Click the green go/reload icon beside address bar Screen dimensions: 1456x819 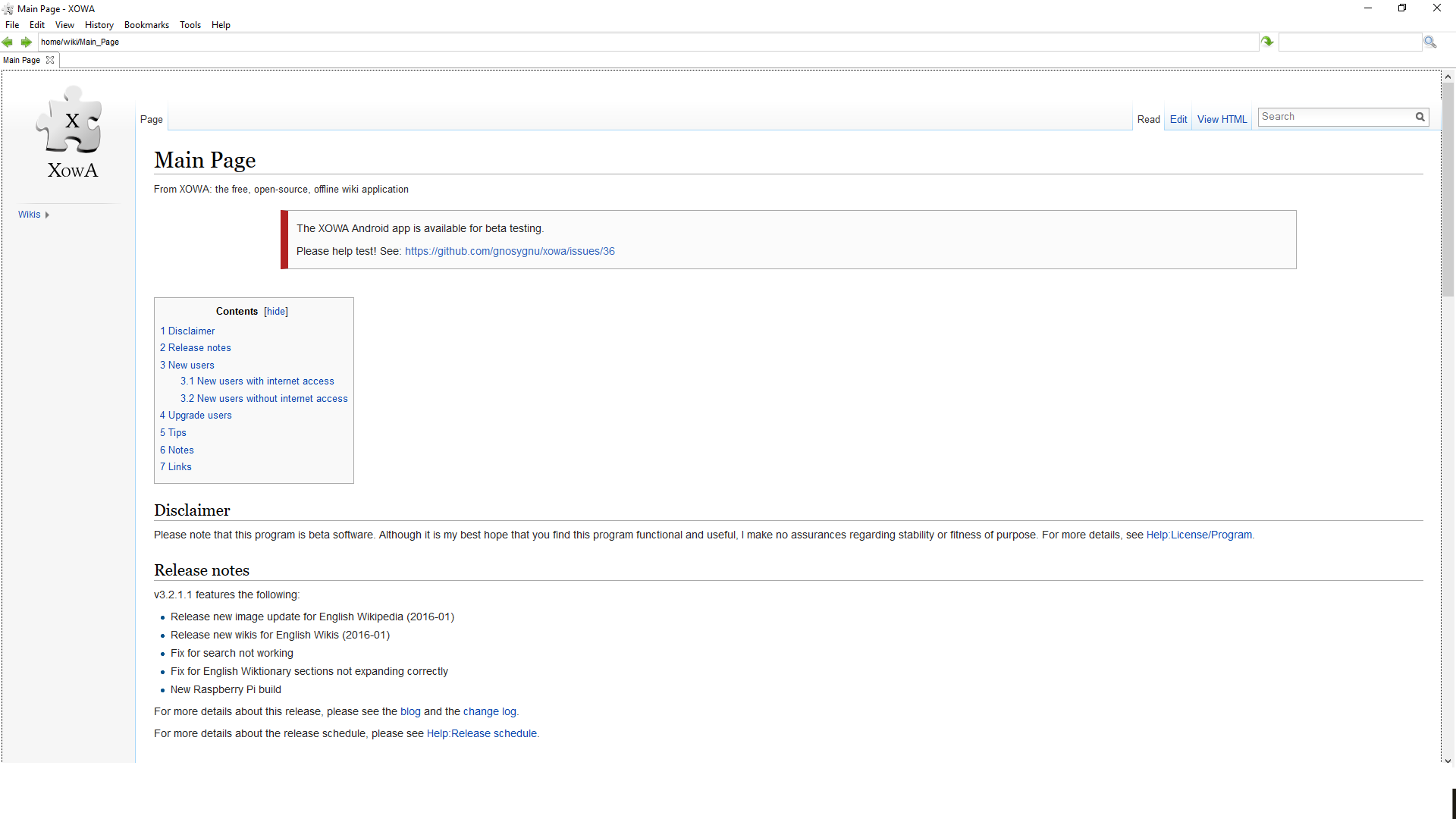1267,42
